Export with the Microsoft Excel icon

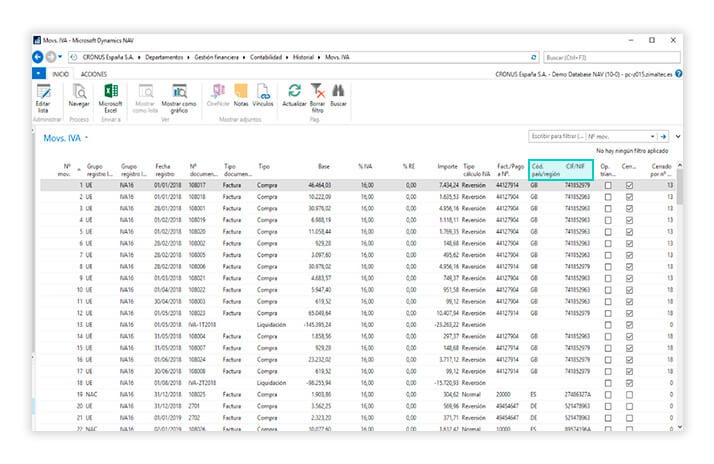(110, 92)
